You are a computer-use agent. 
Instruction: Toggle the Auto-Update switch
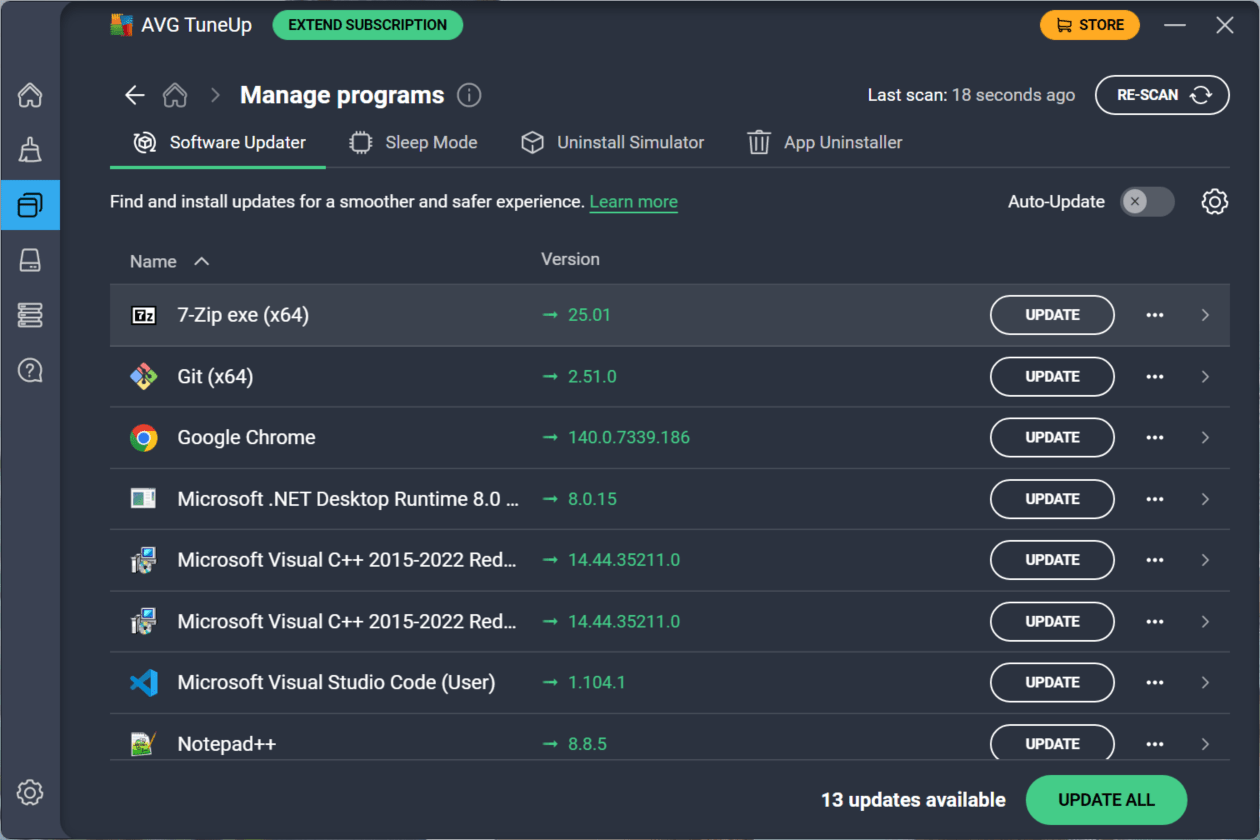tap(1147, 202)
